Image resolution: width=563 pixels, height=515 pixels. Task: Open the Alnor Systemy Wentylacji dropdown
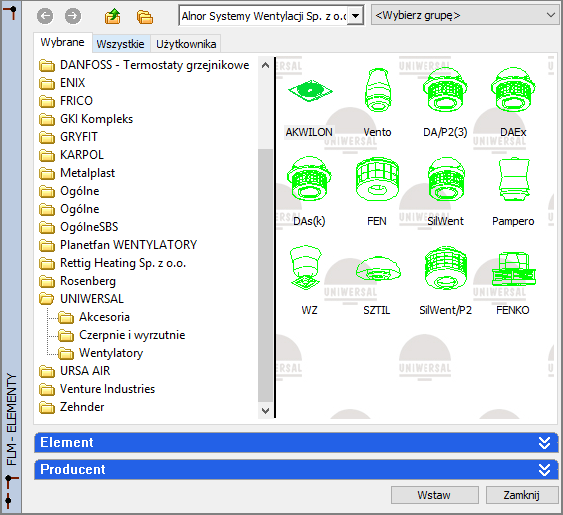[x=355, y=16]
